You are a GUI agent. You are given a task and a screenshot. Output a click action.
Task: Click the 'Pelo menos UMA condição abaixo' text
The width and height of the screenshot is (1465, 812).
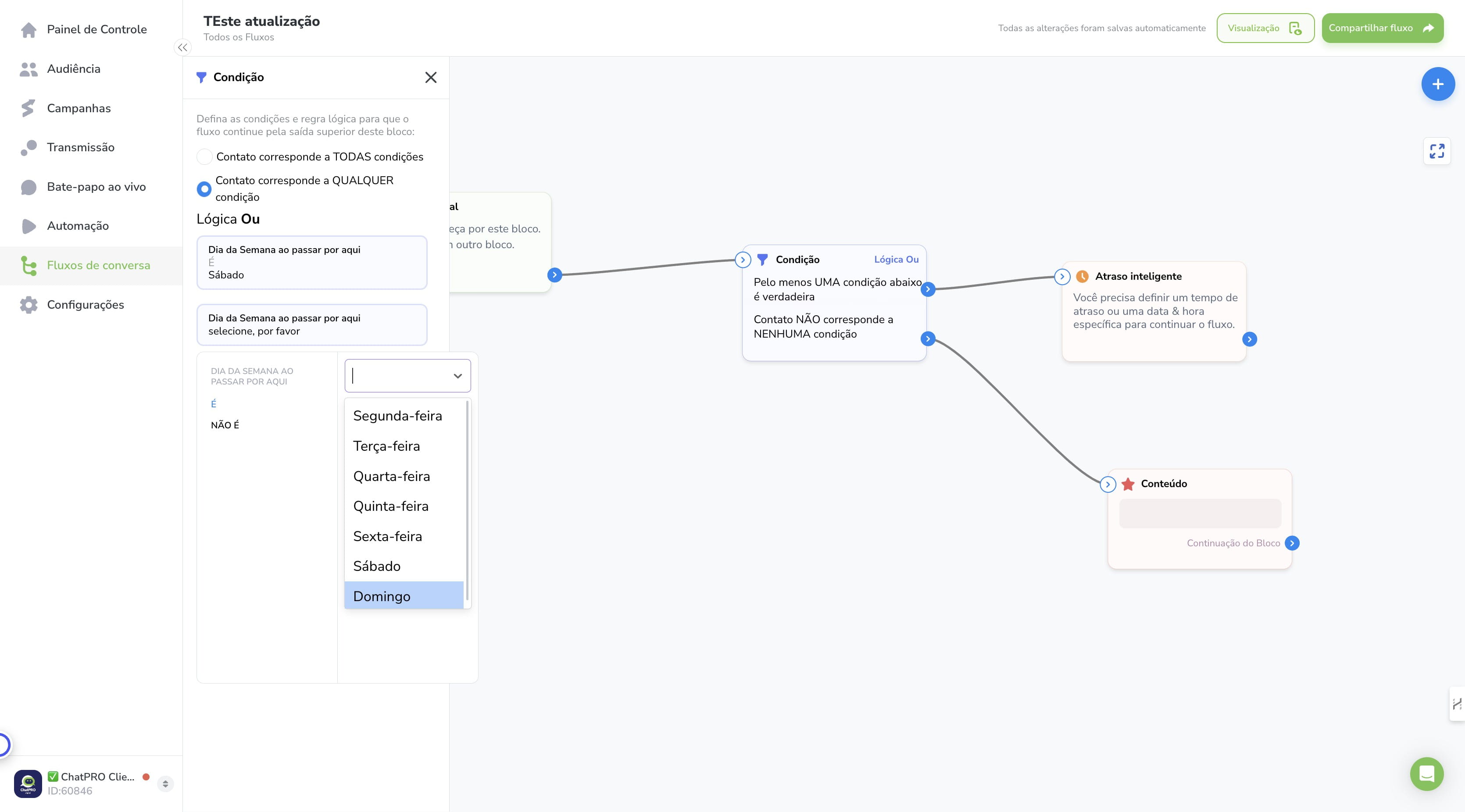(838, 283)
